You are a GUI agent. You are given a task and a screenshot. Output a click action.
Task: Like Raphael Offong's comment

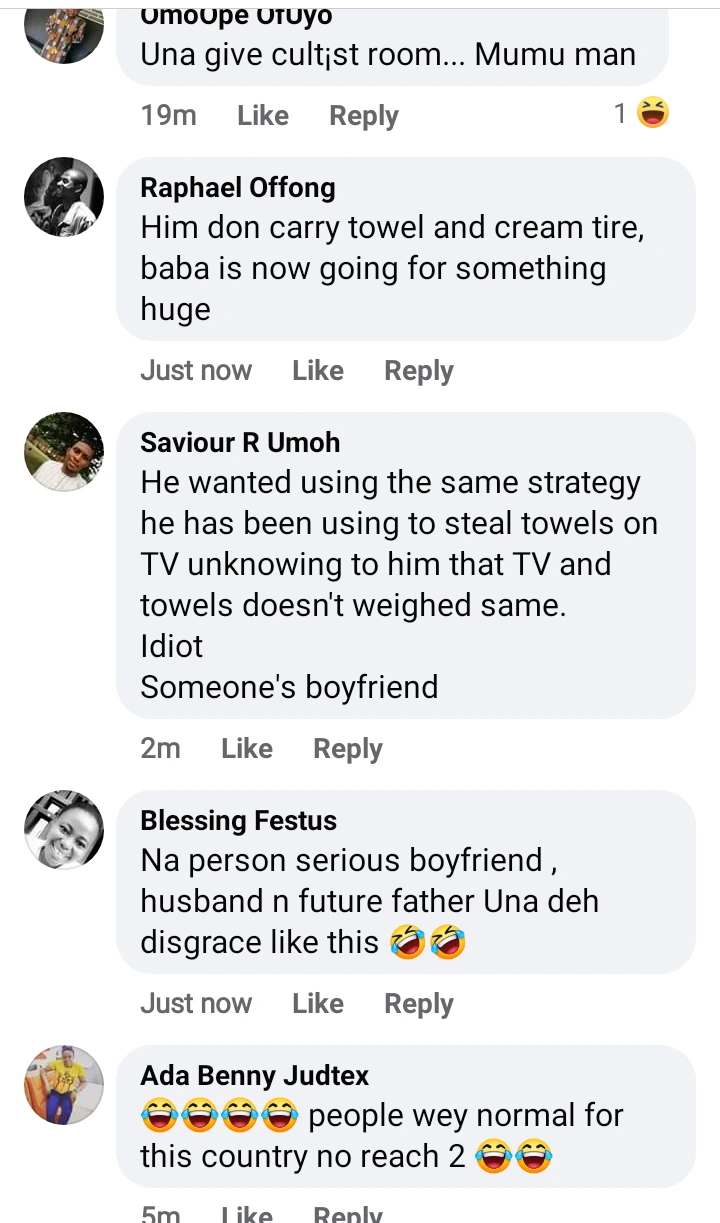(x=317, y=371)
